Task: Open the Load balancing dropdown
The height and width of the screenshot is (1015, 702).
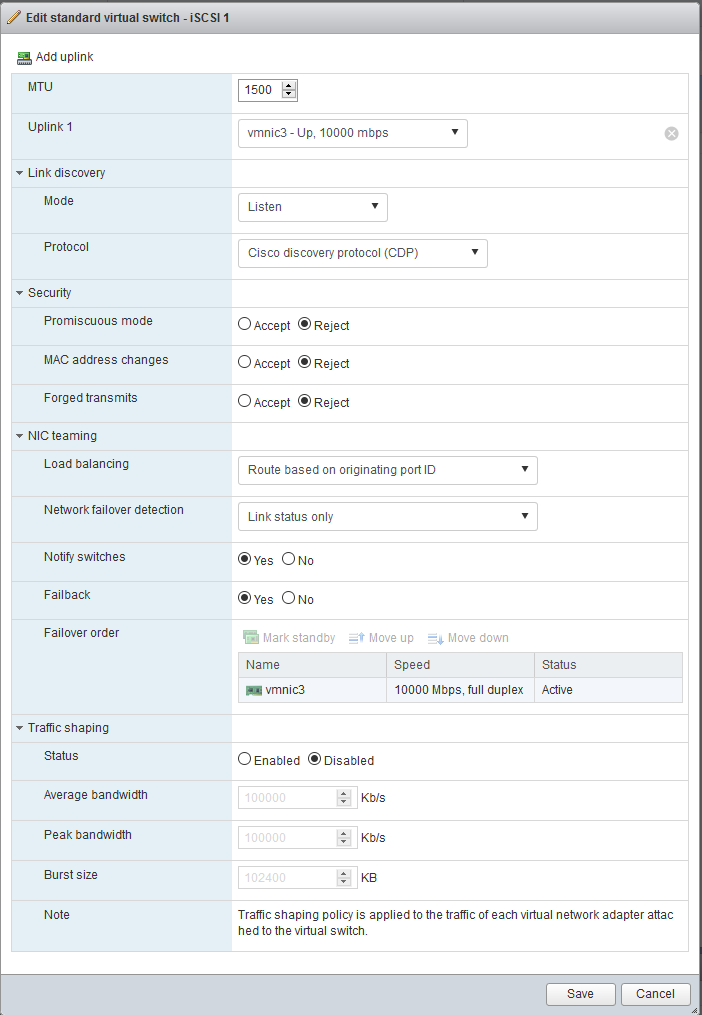Action: click(388, 471)
